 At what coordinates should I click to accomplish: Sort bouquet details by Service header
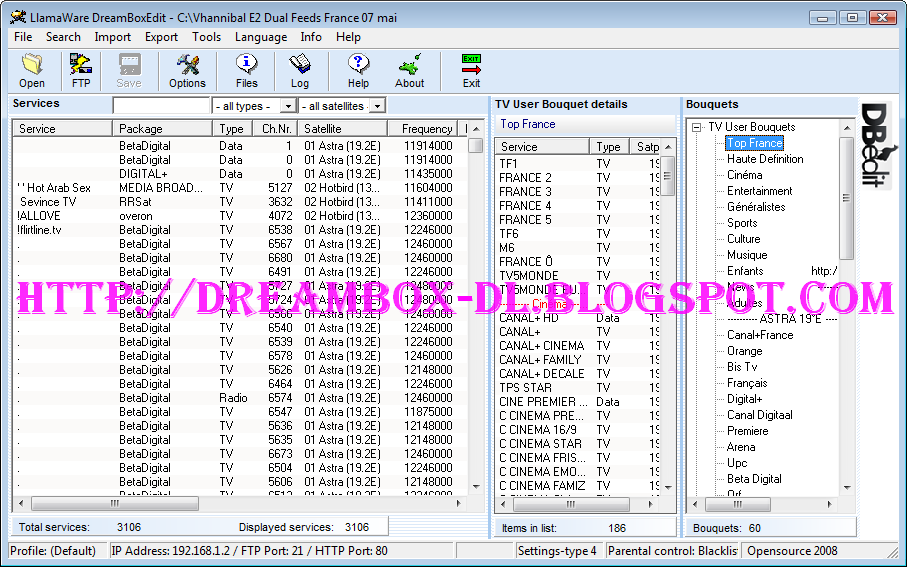point(543,146)
